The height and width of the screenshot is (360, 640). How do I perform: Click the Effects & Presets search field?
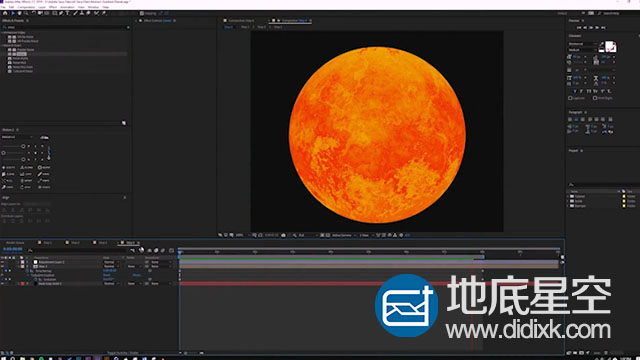(65, 27)
